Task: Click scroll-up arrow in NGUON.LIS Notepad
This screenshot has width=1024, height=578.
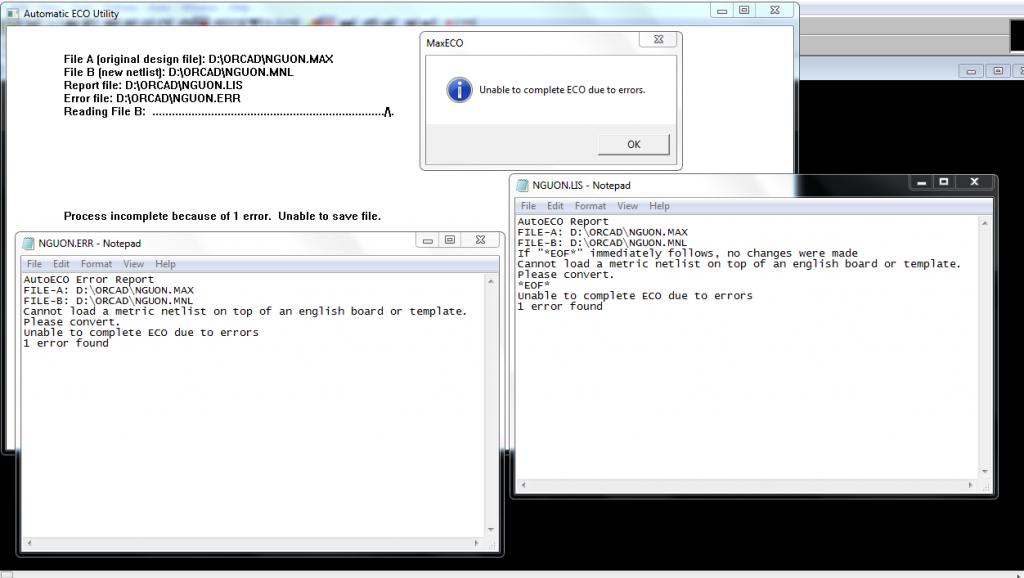Action: point(985,223)
